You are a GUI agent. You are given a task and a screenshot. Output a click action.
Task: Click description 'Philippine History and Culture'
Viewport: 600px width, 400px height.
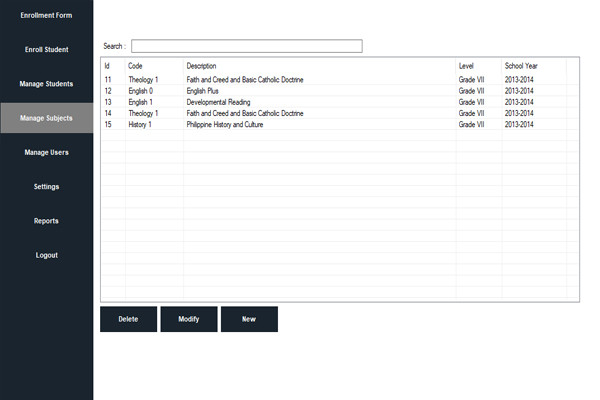pyautogui.click(x=225, y=124)
